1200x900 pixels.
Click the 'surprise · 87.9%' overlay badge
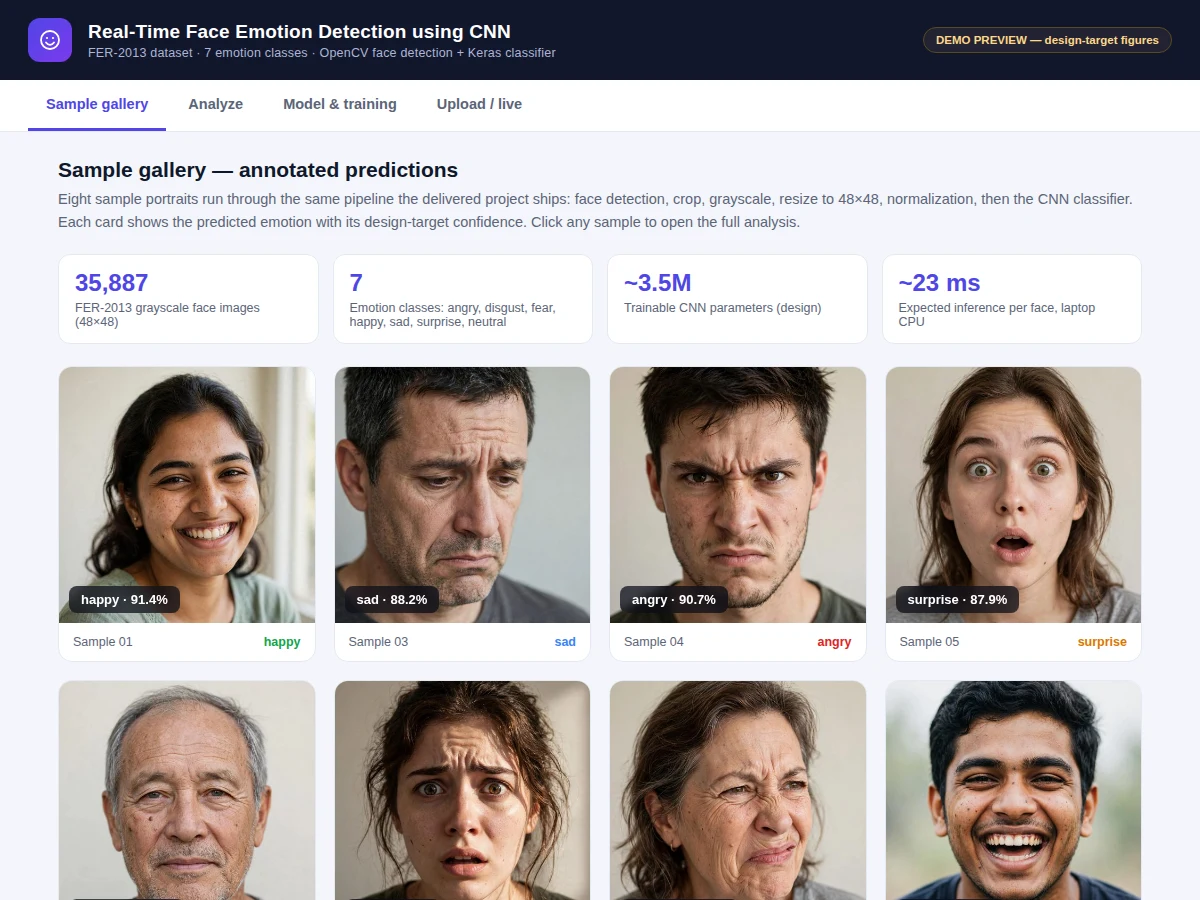coord(957,600)
